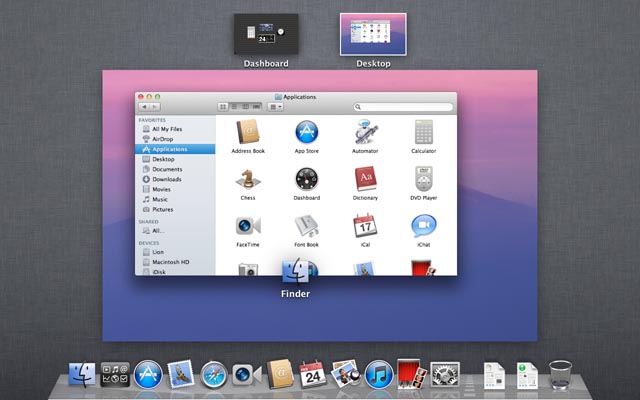Image resolution: width=640 pixels, height=400 pixels.
Task: Click the FAVORITES sidebar heading
Action: (152, 120)
